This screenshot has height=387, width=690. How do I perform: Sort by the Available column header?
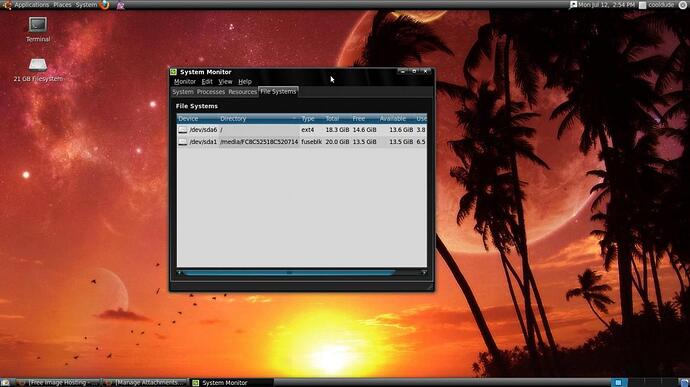pos(396,119)
